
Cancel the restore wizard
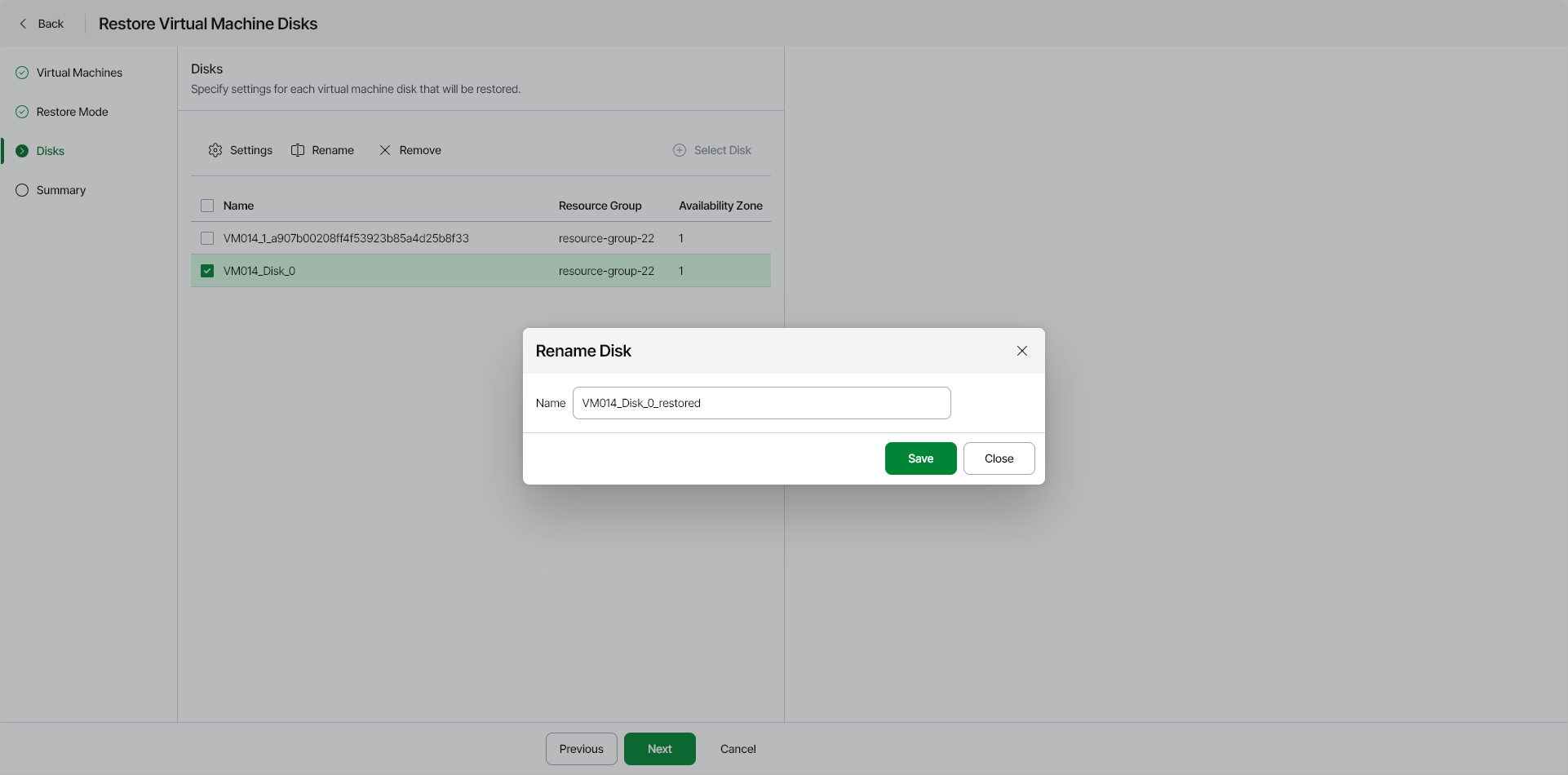pyautogui.click(x=737, y=748)
